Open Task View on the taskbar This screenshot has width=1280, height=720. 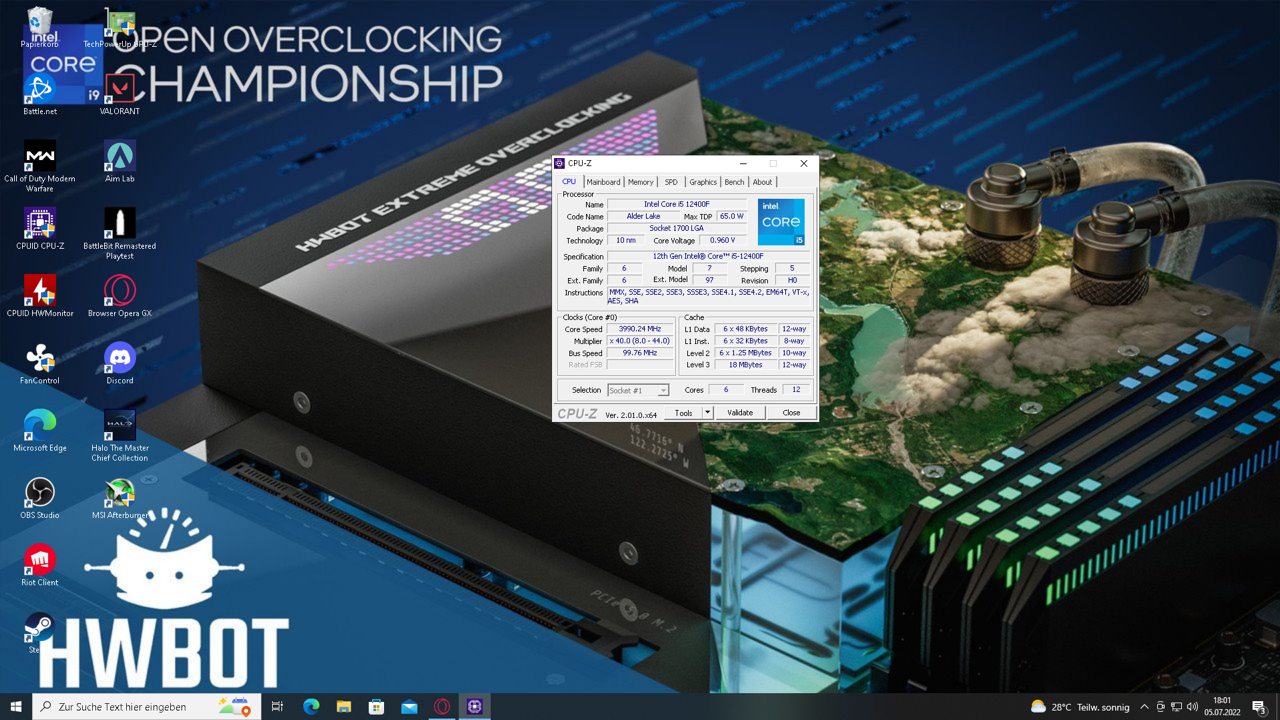point(278,706)
